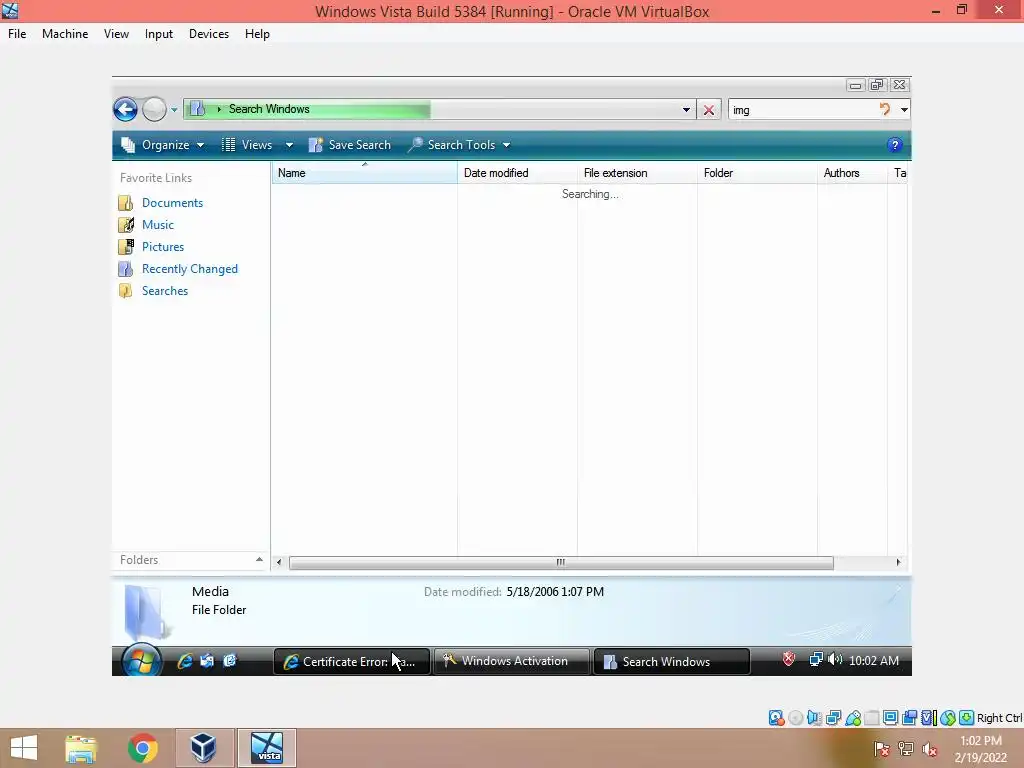Image resolution: width=1024 pixels, height=768 pixels.
Task: Open the VirtualBox Devices menu
Action: pos(209,34)
